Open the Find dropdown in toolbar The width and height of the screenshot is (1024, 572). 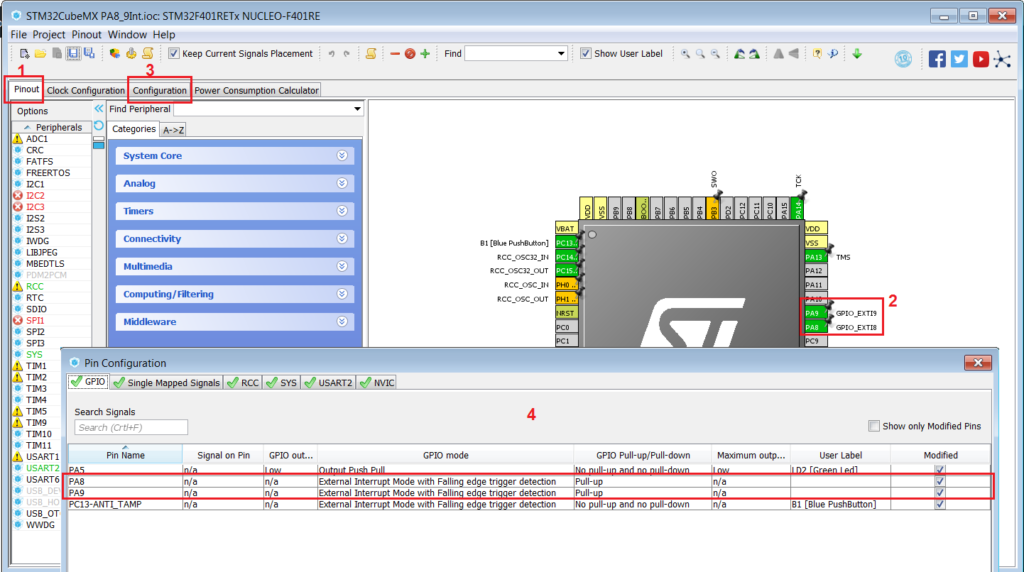(x=561, y=54)
